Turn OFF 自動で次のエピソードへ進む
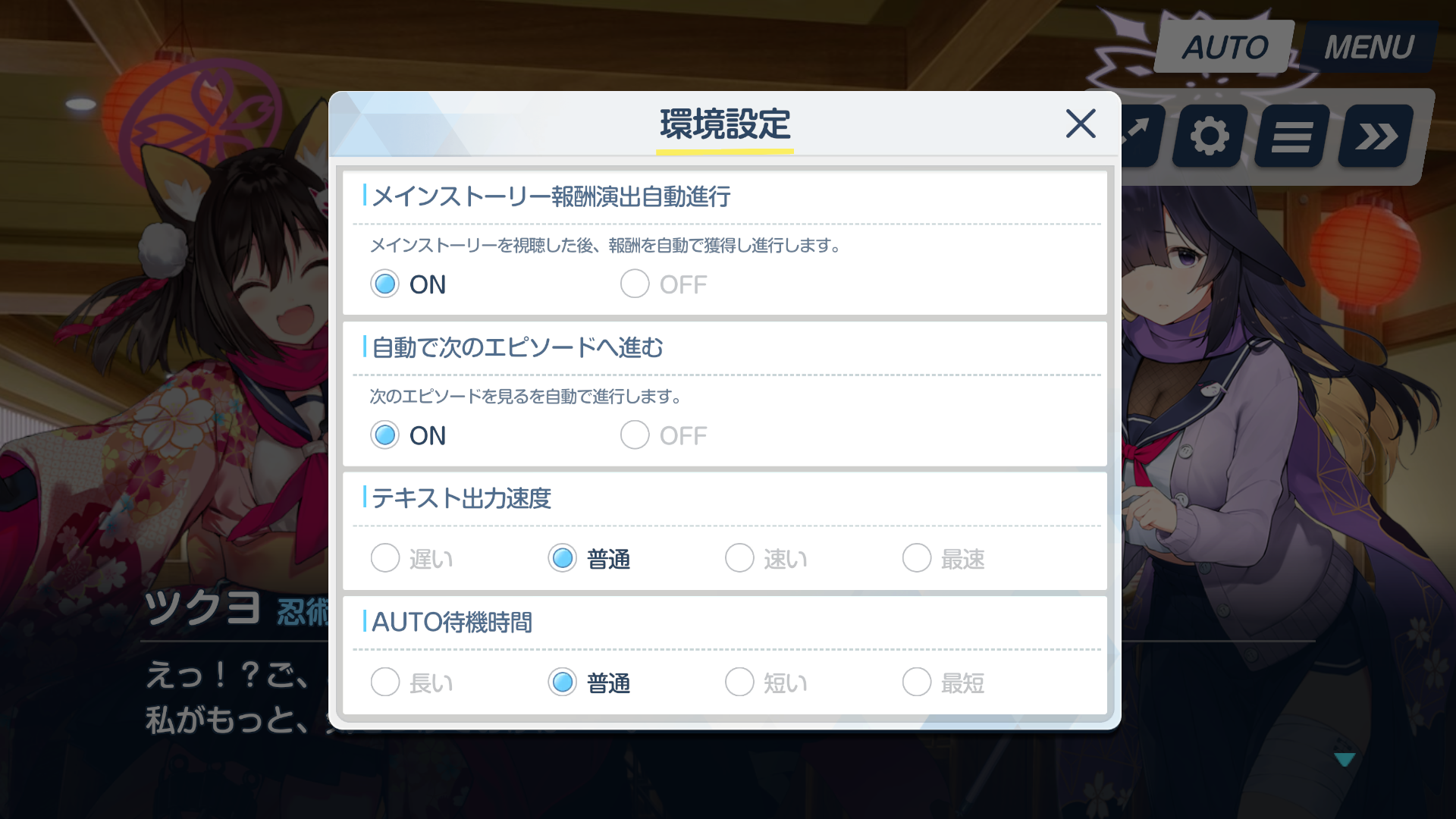The image size is (1456, 819). (664, 435)
